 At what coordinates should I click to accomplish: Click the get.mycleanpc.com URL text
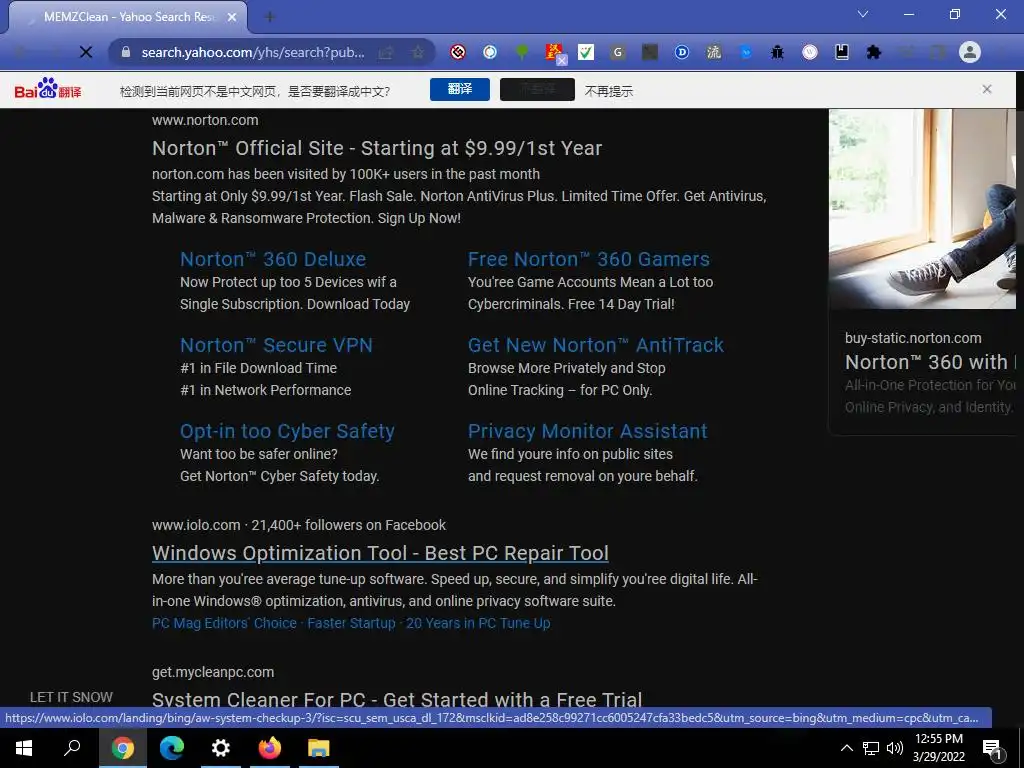(213, 672)
